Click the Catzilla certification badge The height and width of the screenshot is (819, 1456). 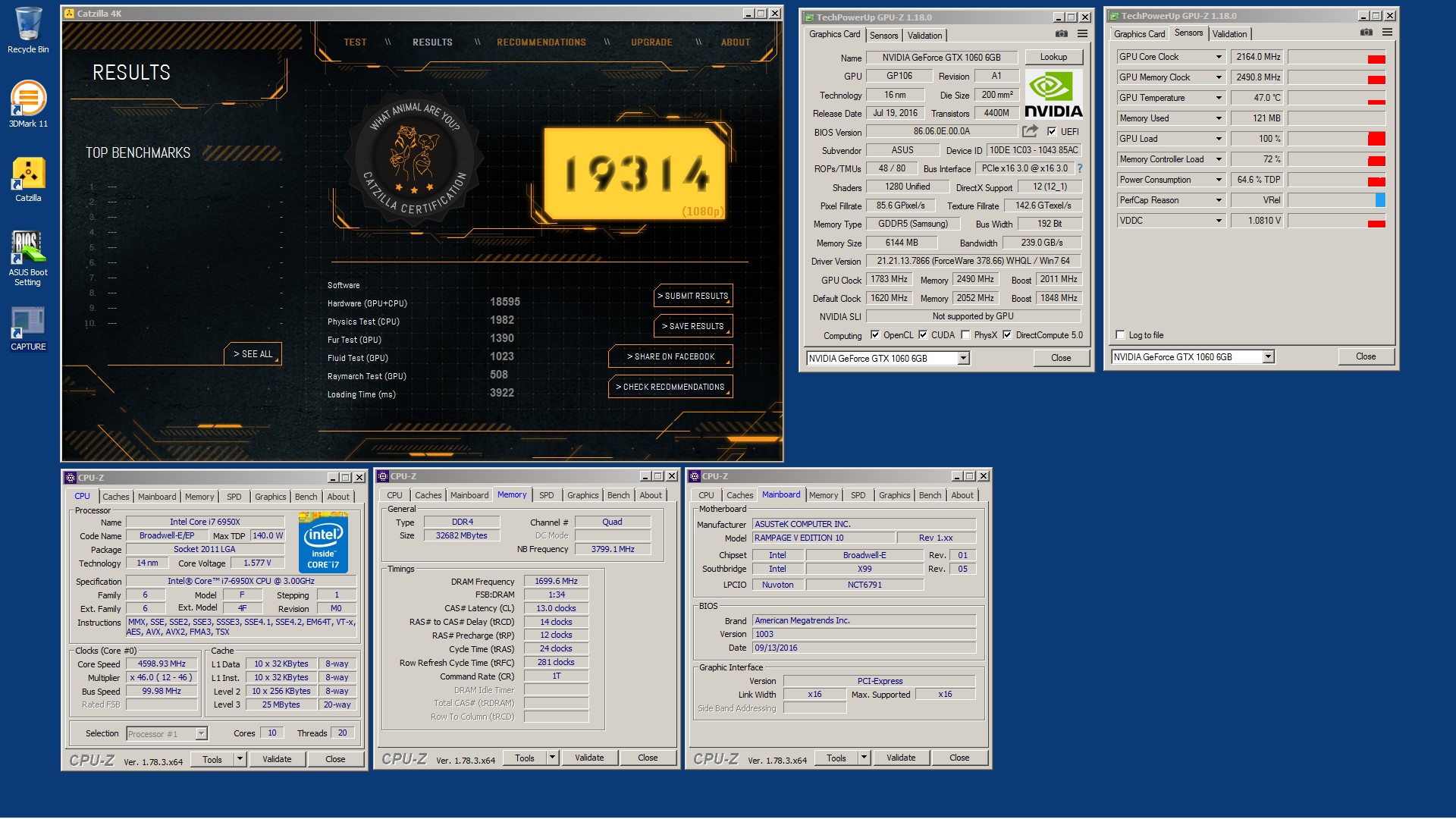(414, 158)
